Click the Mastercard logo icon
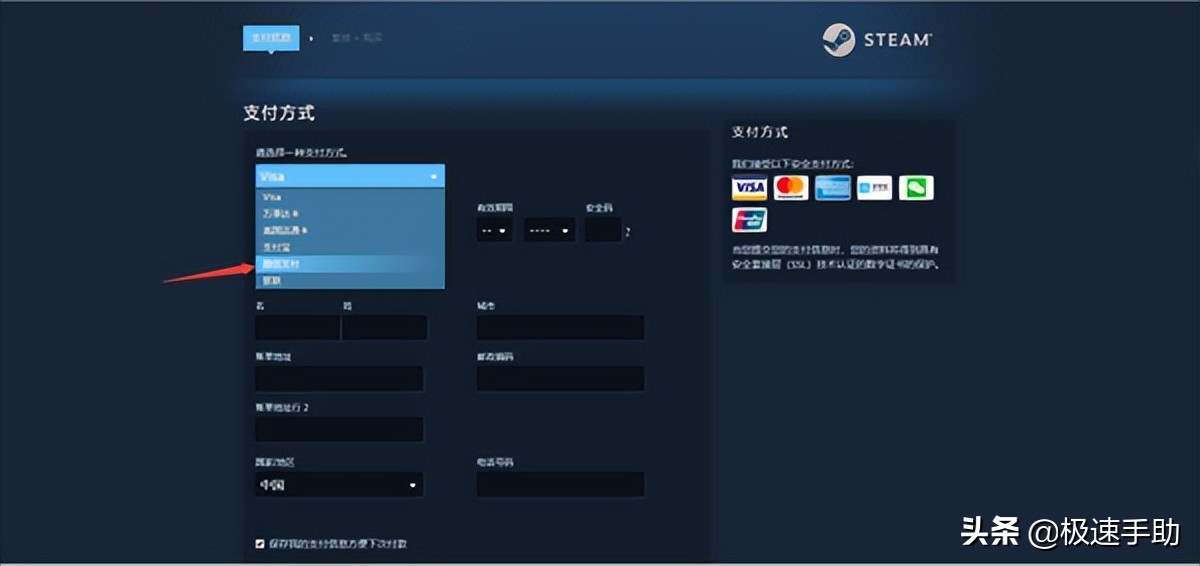Image resolution: width=1200 pixels, height=566 pixels. click(790, 188)
